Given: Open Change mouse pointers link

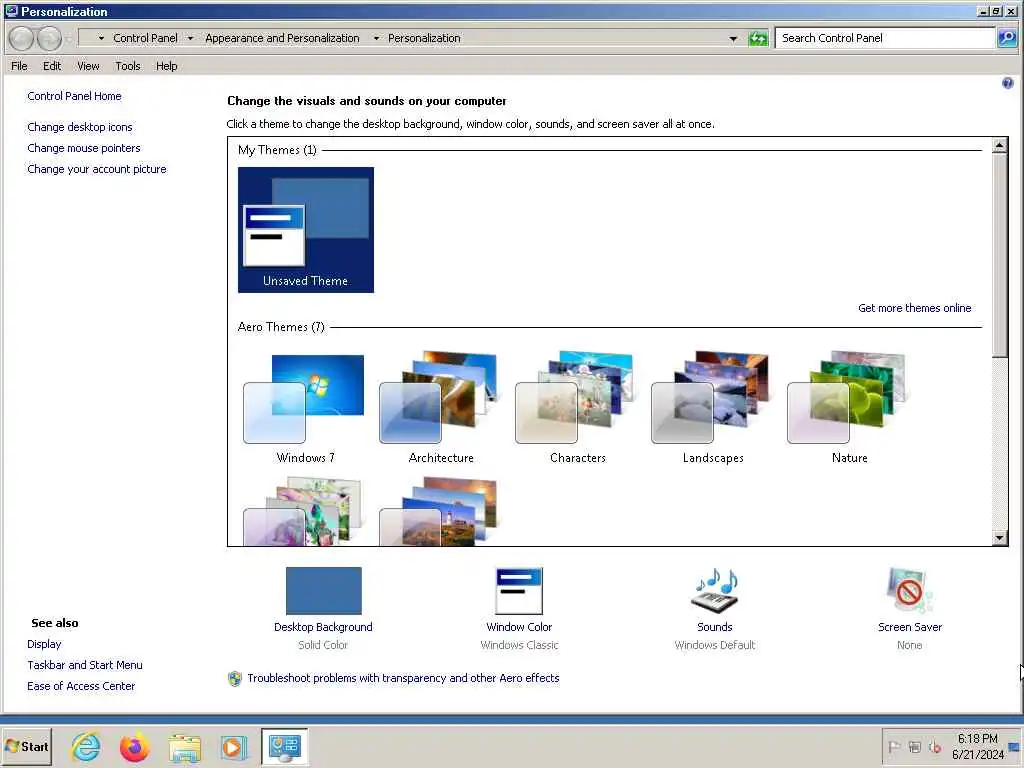Looking at the screenshot, I should tap(84, 148).
